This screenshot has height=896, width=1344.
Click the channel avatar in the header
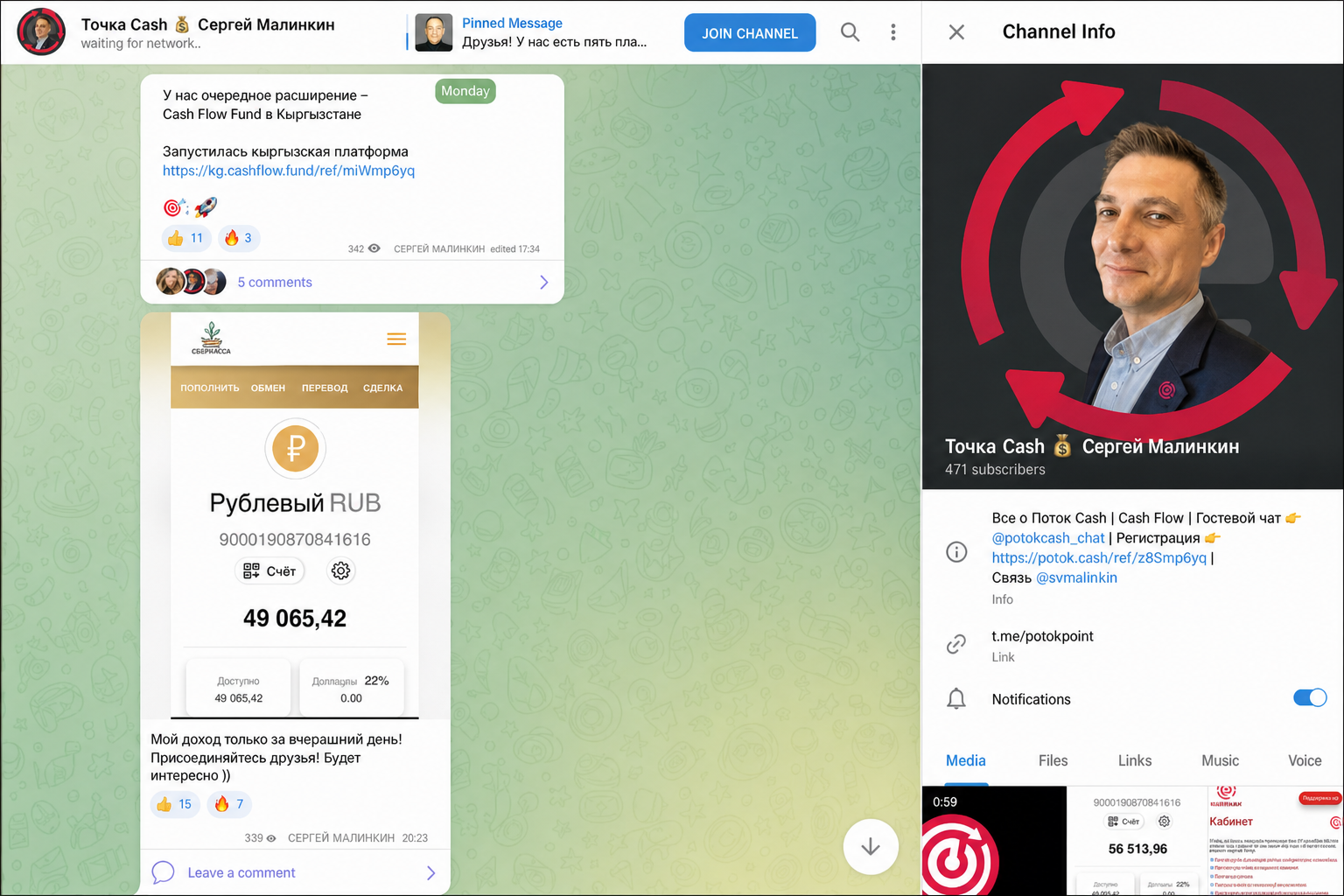(41, 32)
